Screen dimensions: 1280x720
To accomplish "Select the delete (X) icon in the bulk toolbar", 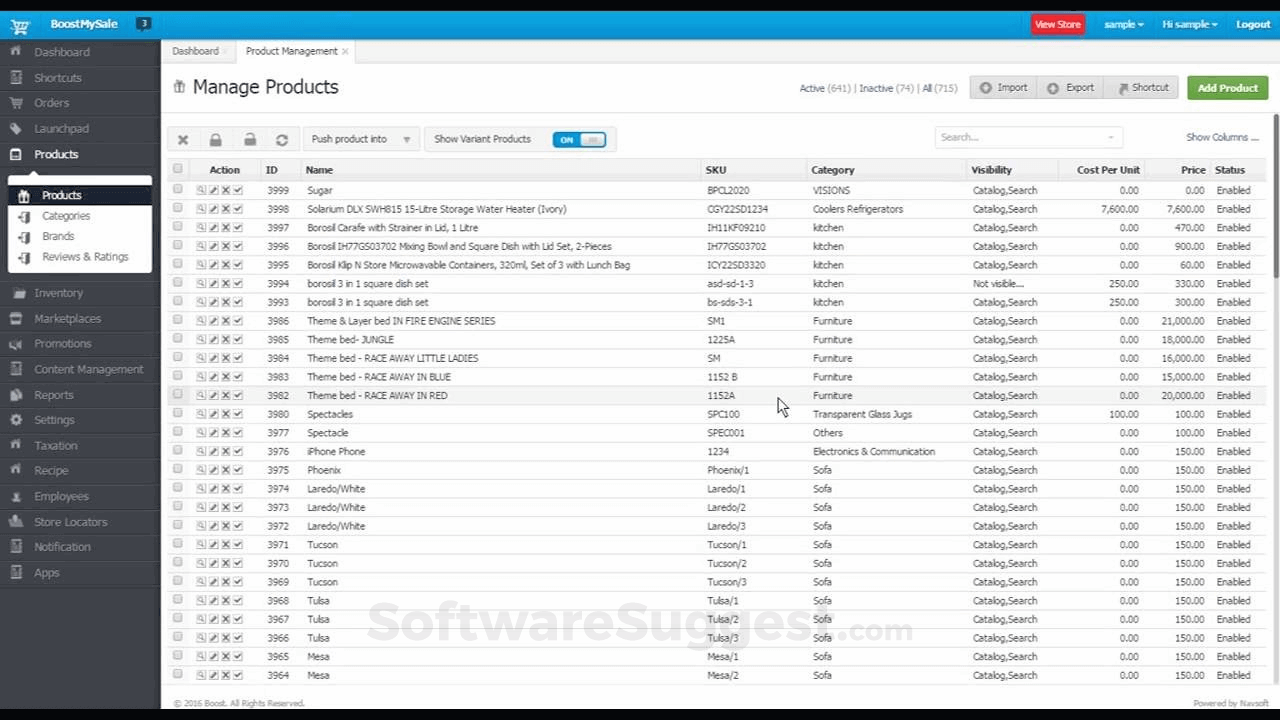I will tap(183, 139).
